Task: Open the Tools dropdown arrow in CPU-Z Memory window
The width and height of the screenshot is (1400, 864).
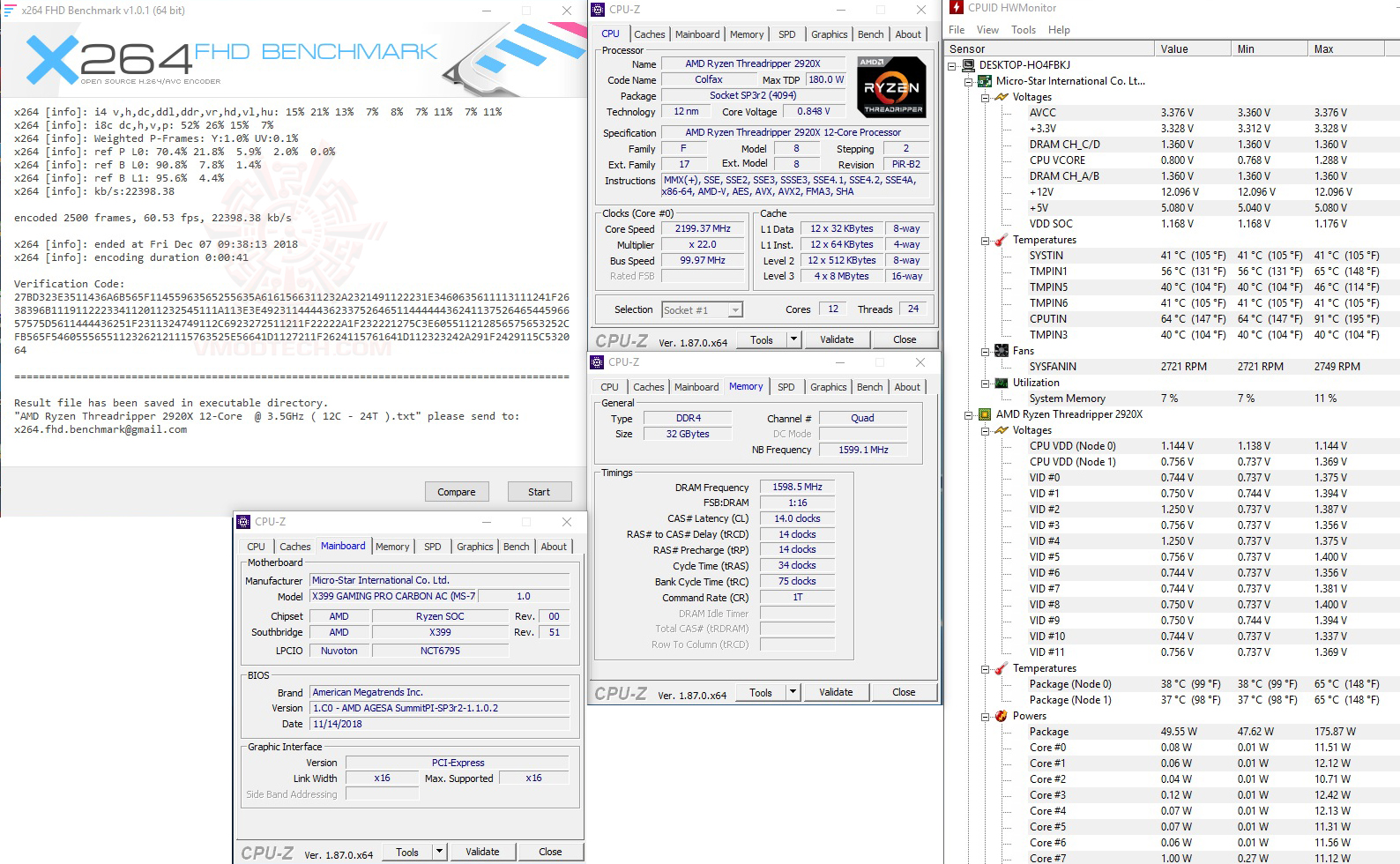Action: (x=793, y=692)
